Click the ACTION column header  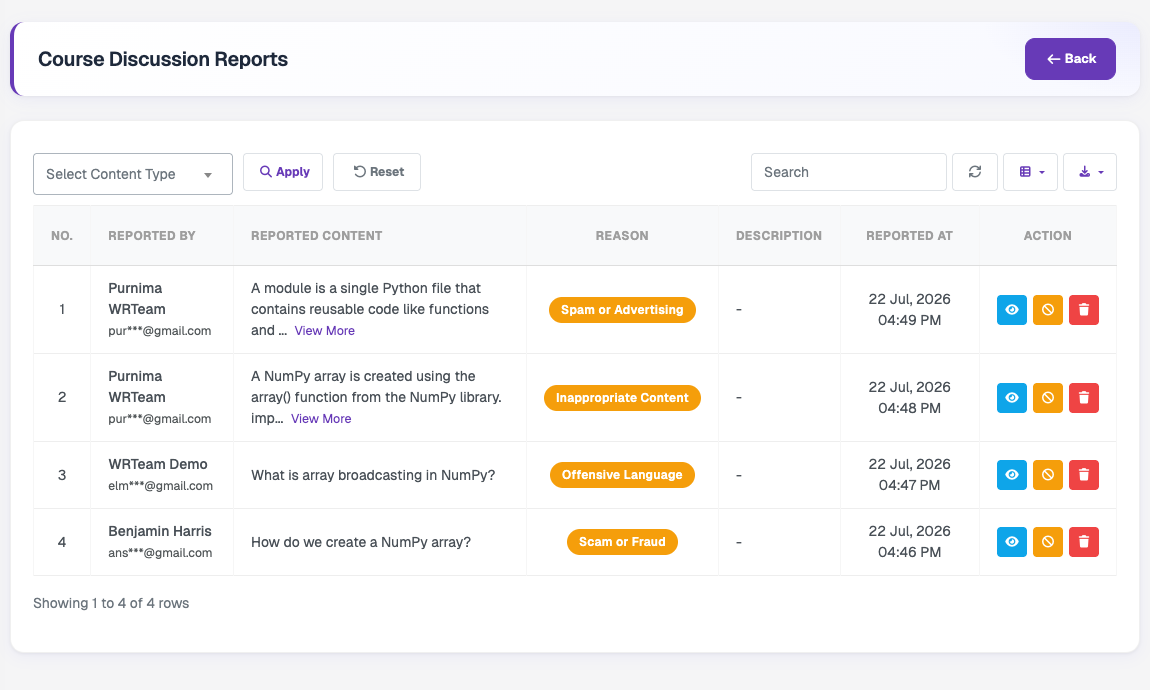[1047, 235]
